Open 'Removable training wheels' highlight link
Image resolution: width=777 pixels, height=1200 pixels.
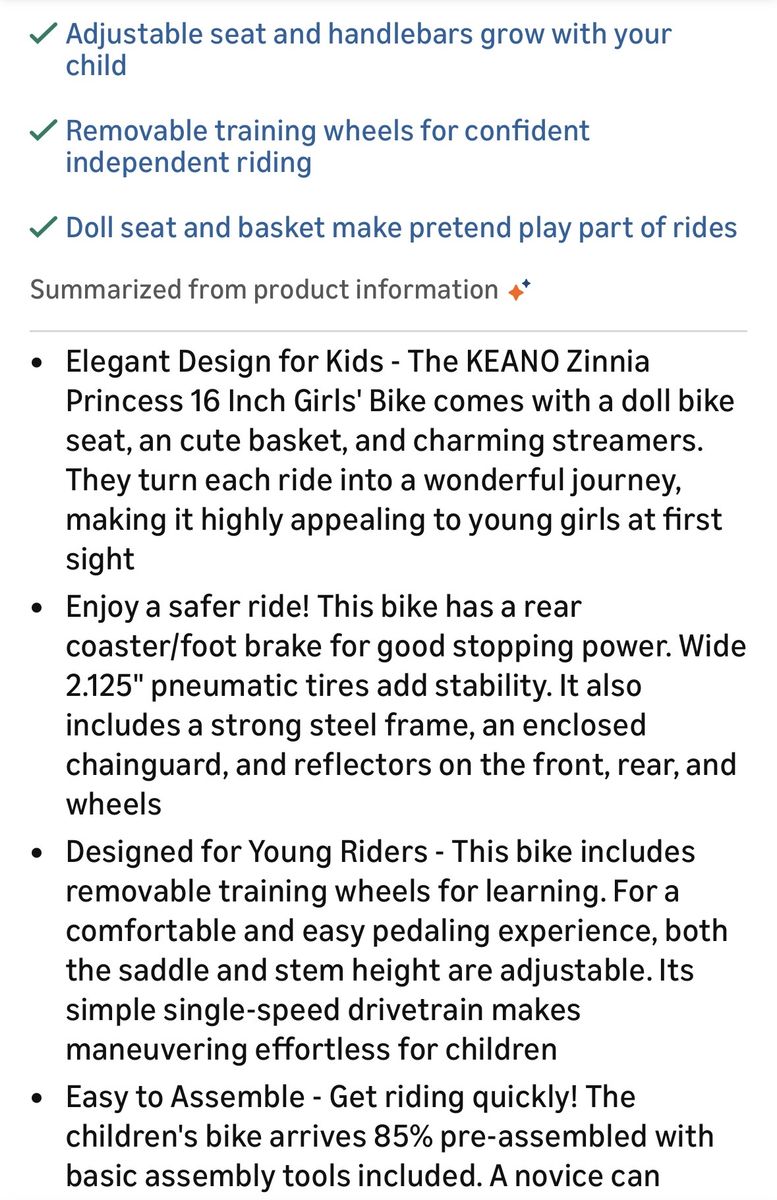click(328, 147)
